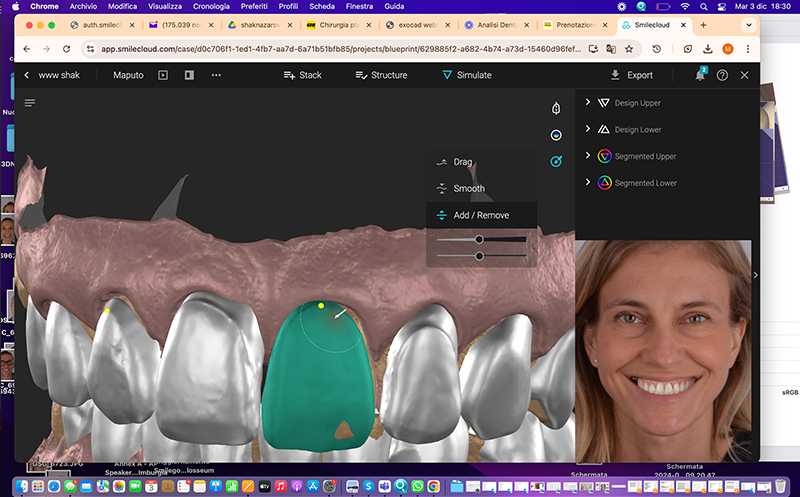Toggle the Segmented Upper rainbow icon
Screen dimensions: 800x497
pyautogui.click(x=604, y=156)
